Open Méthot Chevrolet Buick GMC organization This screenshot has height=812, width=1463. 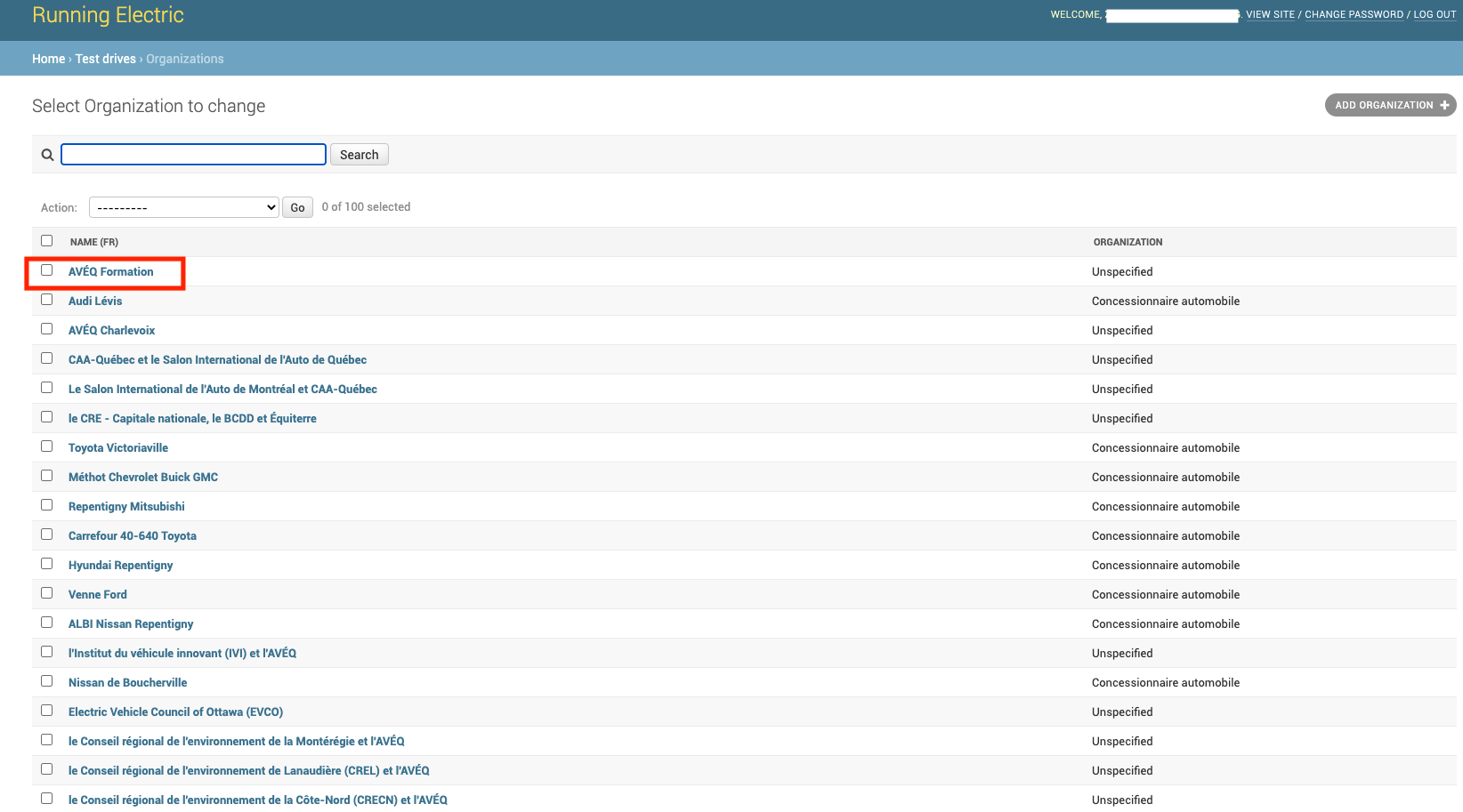[x=143, y=477]
